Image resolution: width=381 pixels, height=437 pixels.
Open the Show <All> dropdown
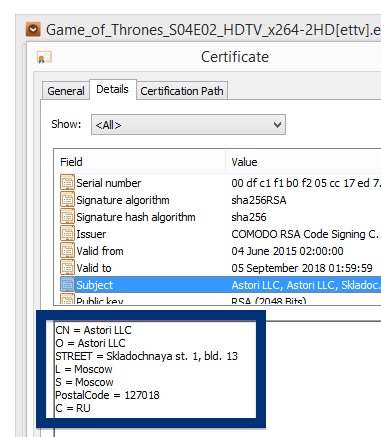188,125
